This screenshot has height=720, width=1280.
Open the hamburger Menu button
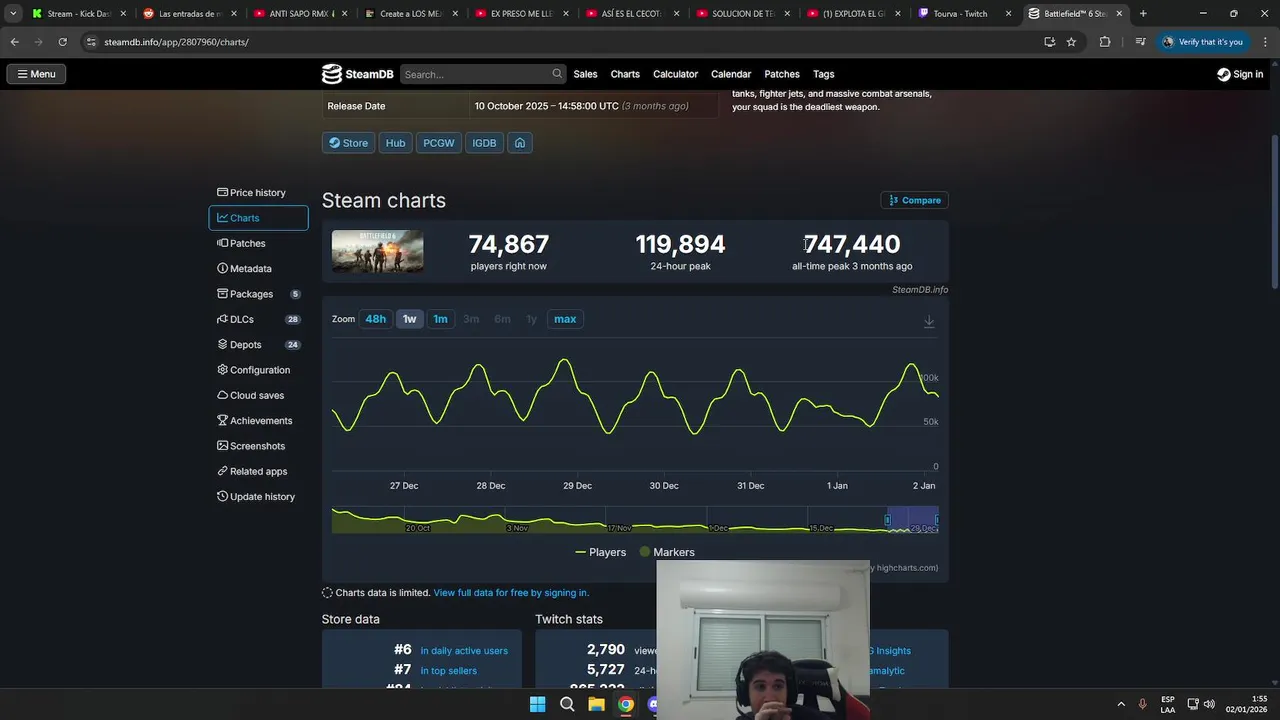(x=37, y=74)
